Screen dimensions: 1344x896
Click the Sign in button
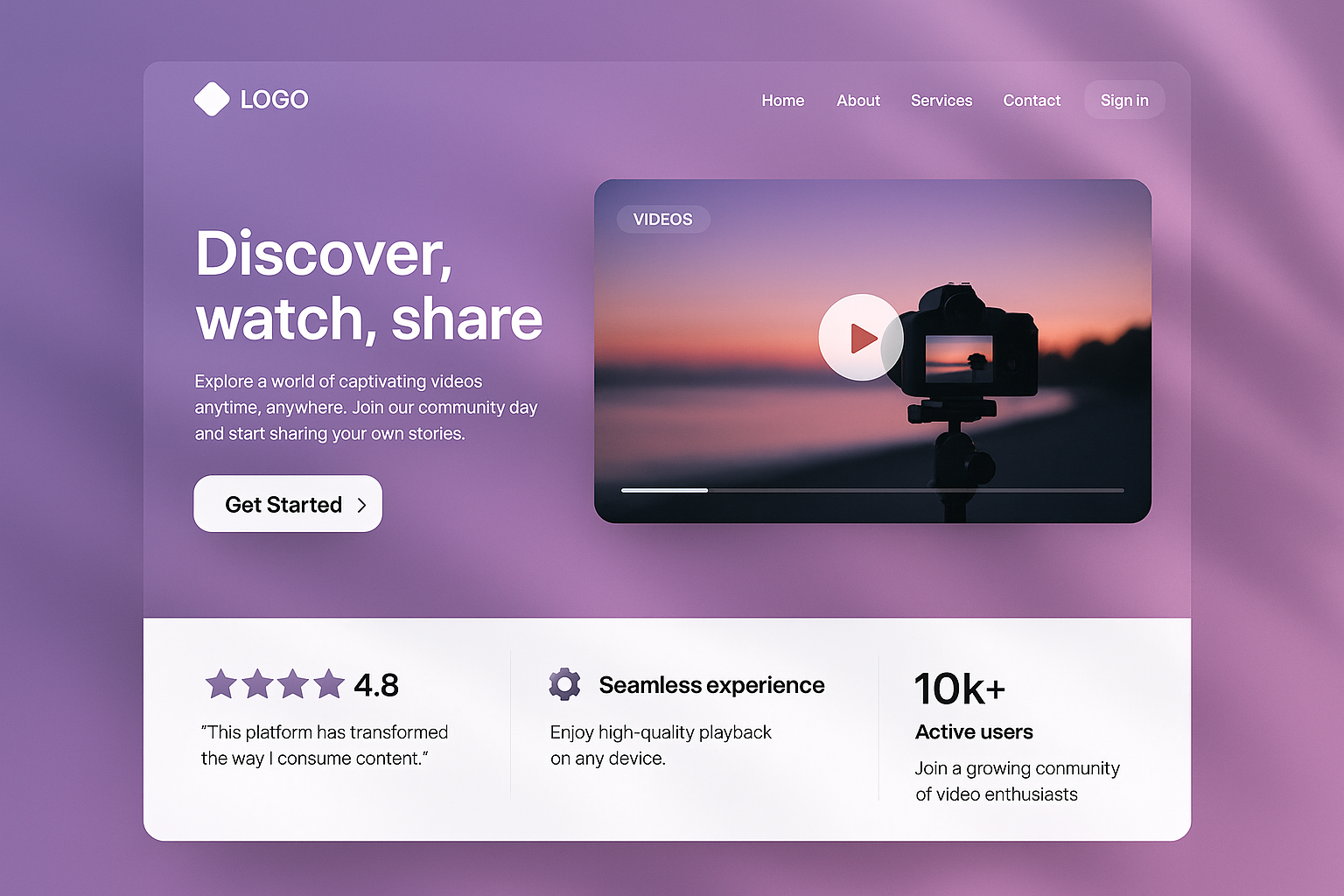[1124, 101]
